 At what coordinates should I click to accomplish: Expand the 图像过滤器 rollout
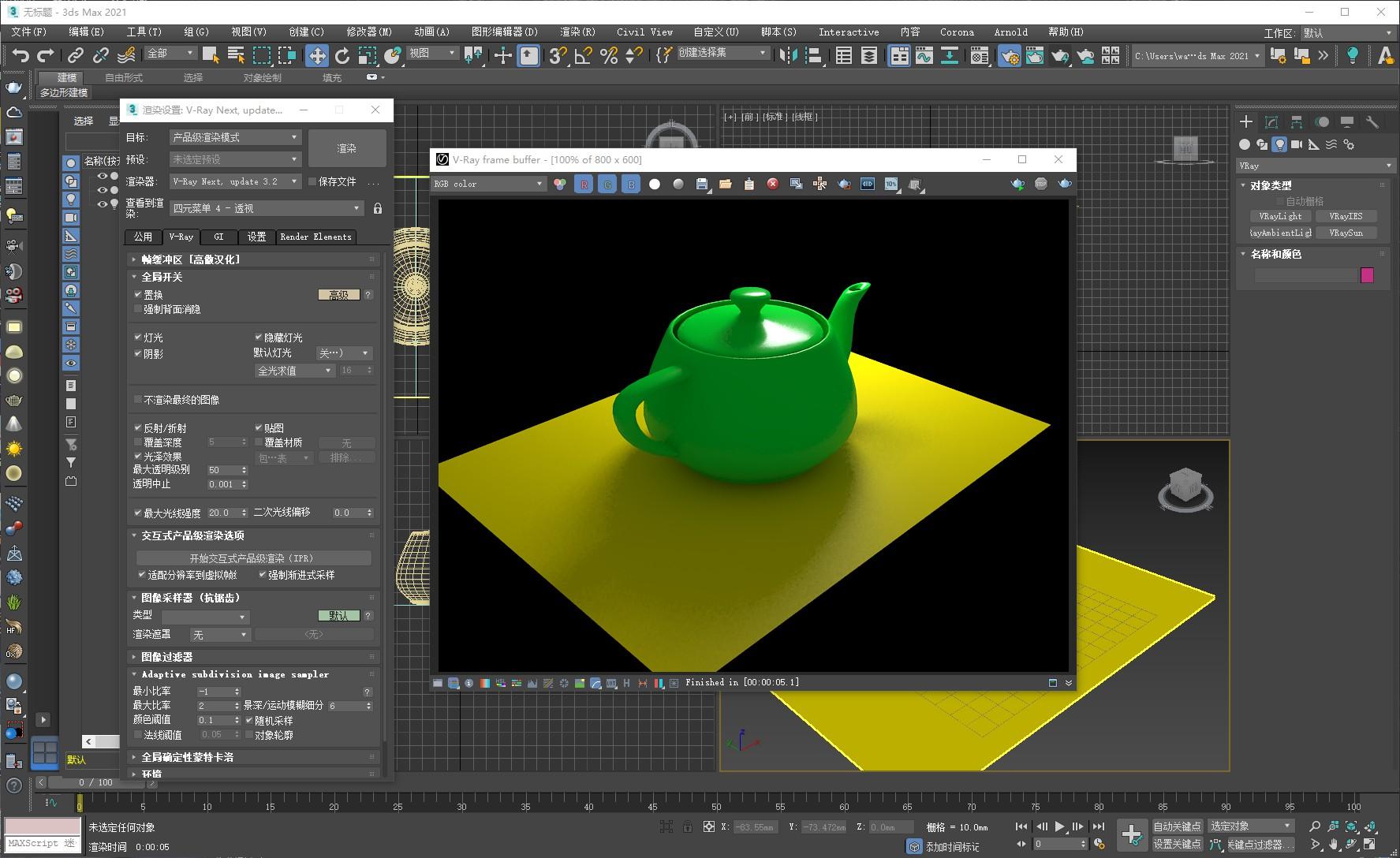[166, 657]
